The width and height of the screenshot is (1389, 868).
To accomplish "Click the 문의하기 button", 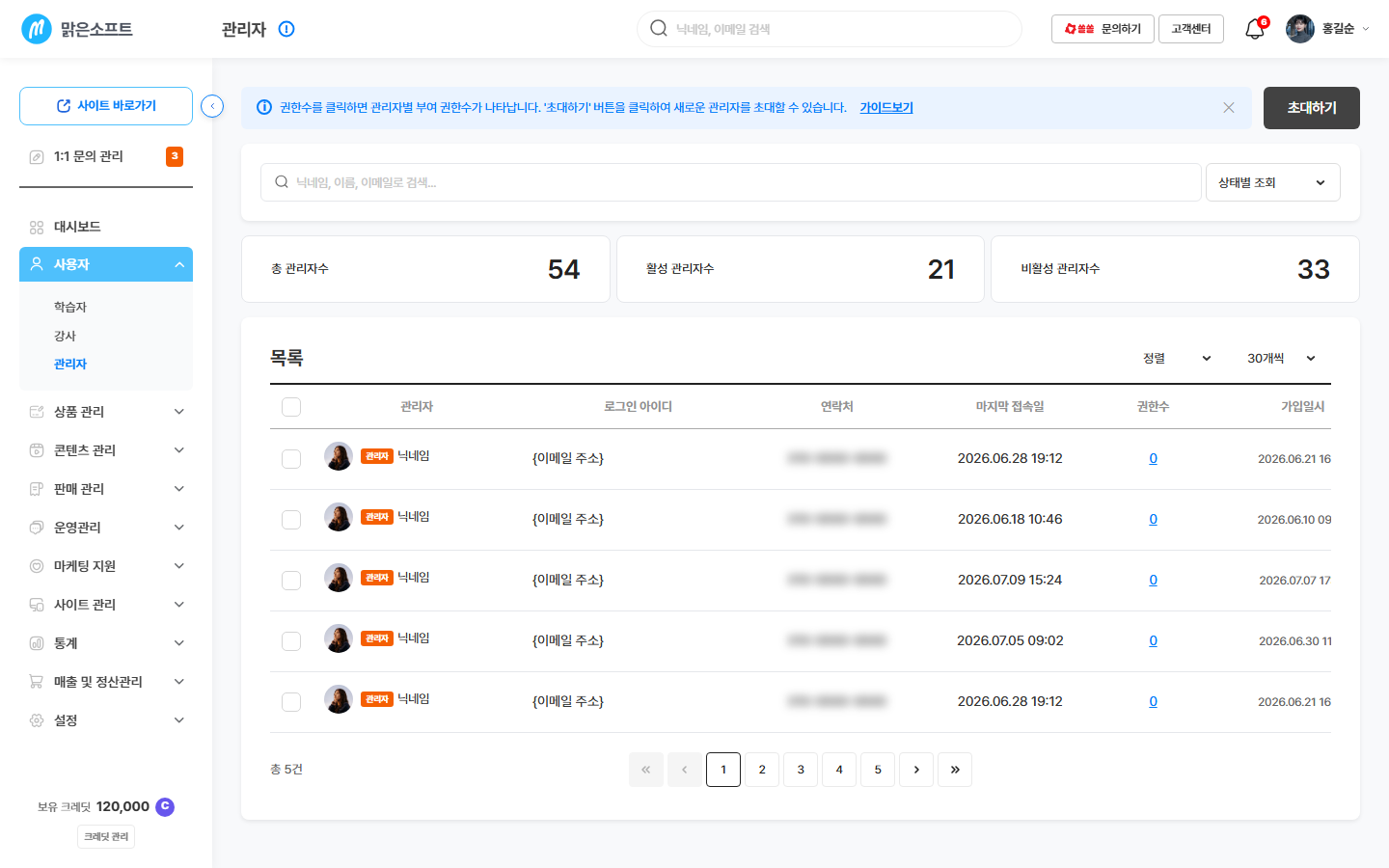I will [1103, 29].
